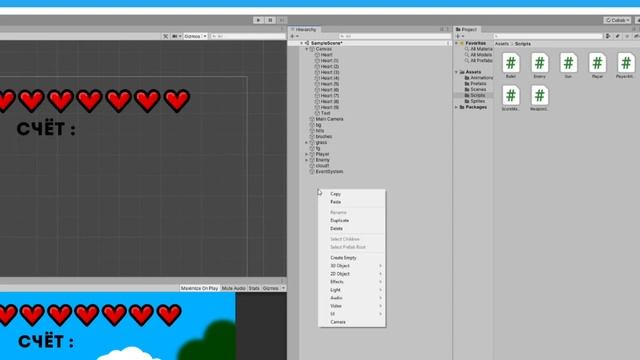Image resolution: width=640 pixels, height=360 pixels.
Task: Start Play mode with the Play button
Action: pos(258,20)
